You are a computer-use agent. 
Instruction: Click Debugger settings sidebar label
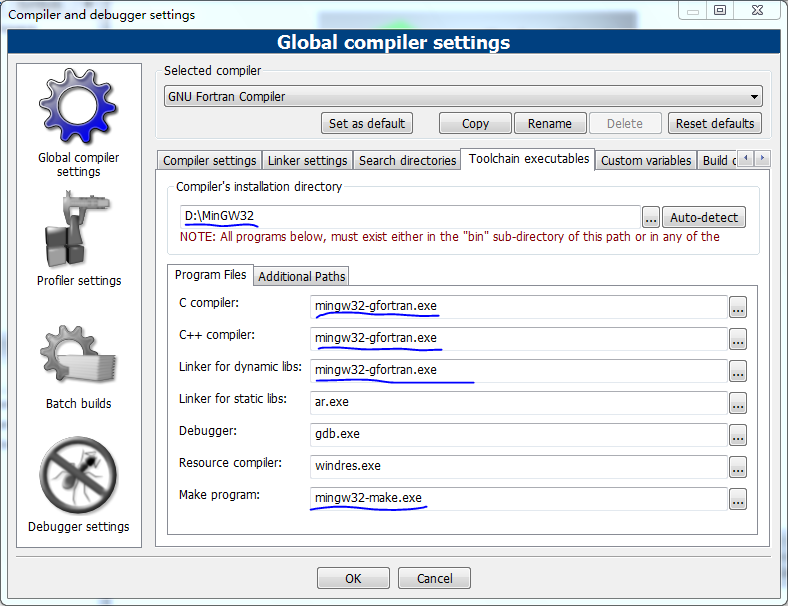(78, 527)
